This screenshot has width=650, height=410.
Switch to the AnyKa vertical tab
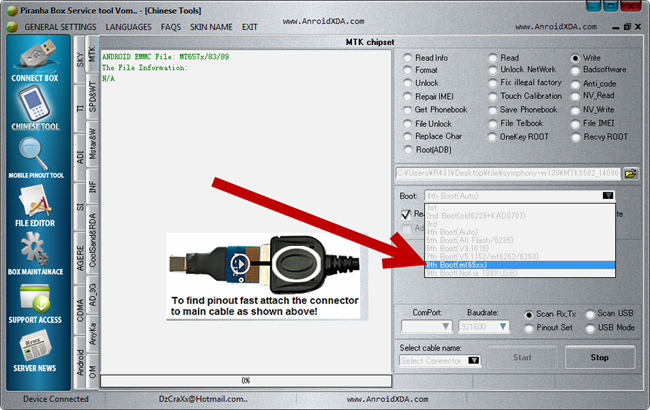(92, 334)
